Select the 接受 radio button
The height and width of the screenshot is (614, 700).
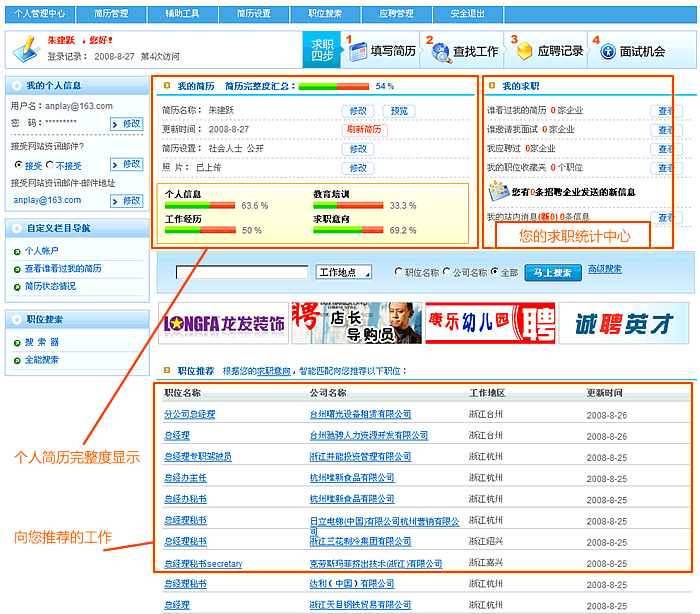click(17, 166)
